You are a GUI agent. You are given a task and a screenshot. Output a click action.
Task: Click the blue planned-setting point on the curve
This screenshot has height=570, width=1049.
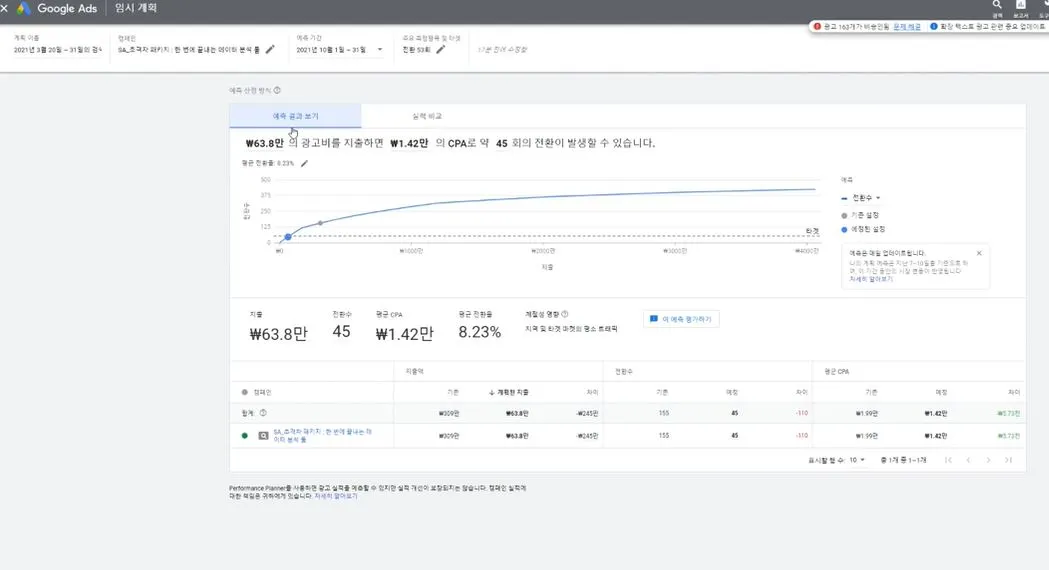[x=288, y=237]
